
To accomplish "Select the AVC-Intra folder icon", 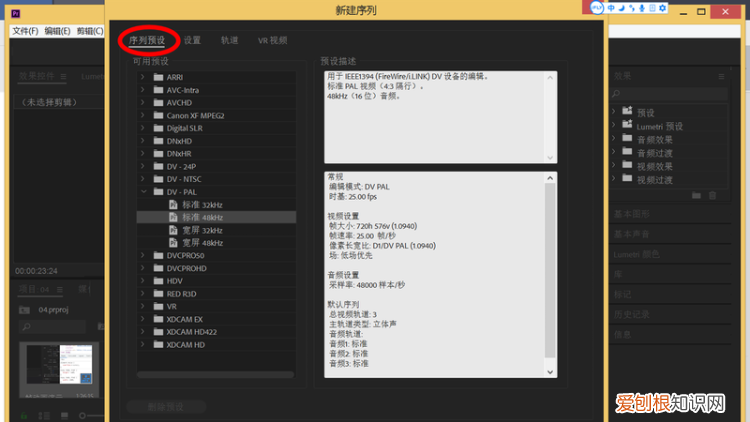I will (x=158, y=89).
